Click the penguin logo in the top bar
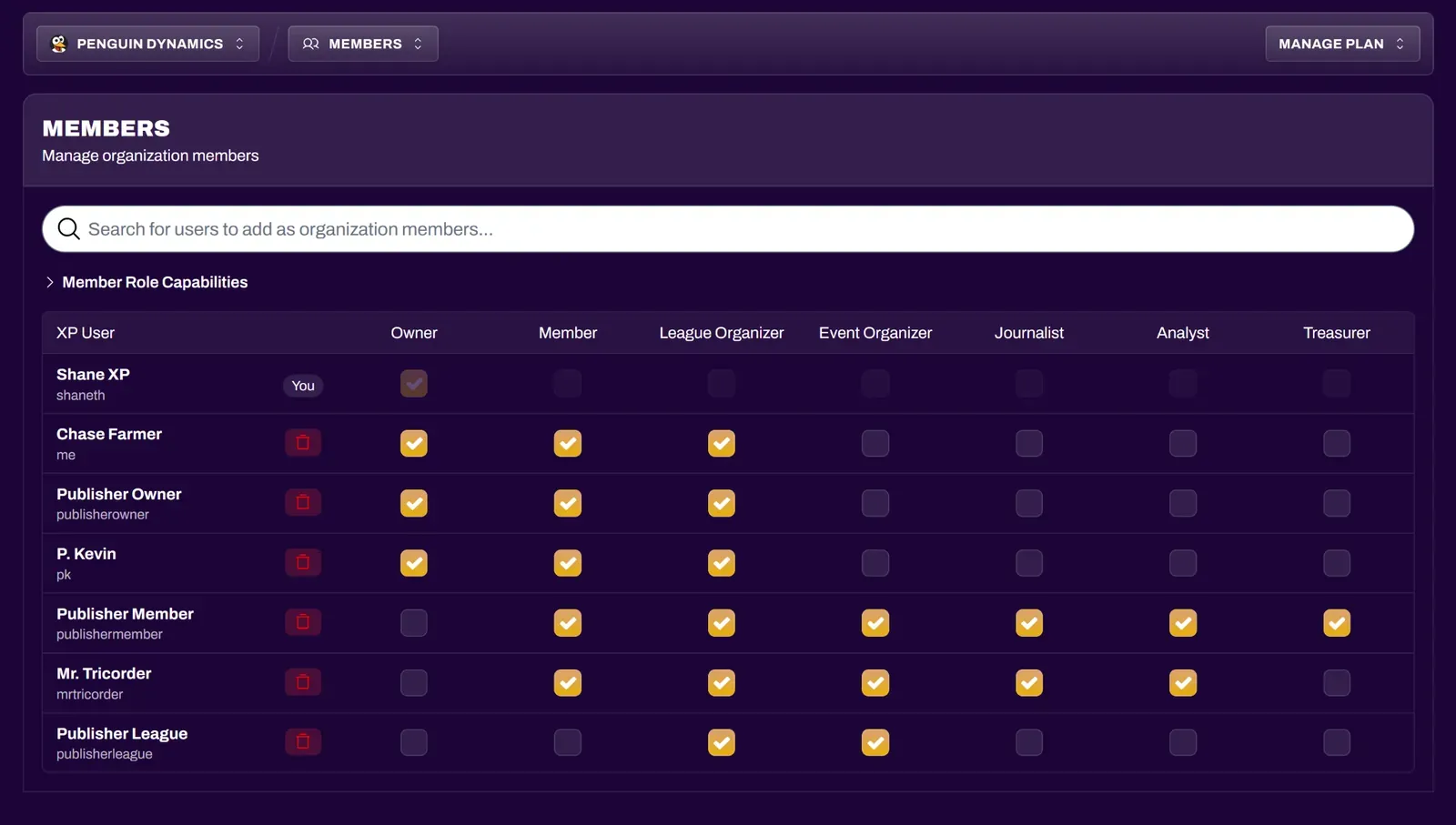 pyautogui.click(x=59, y=43)
